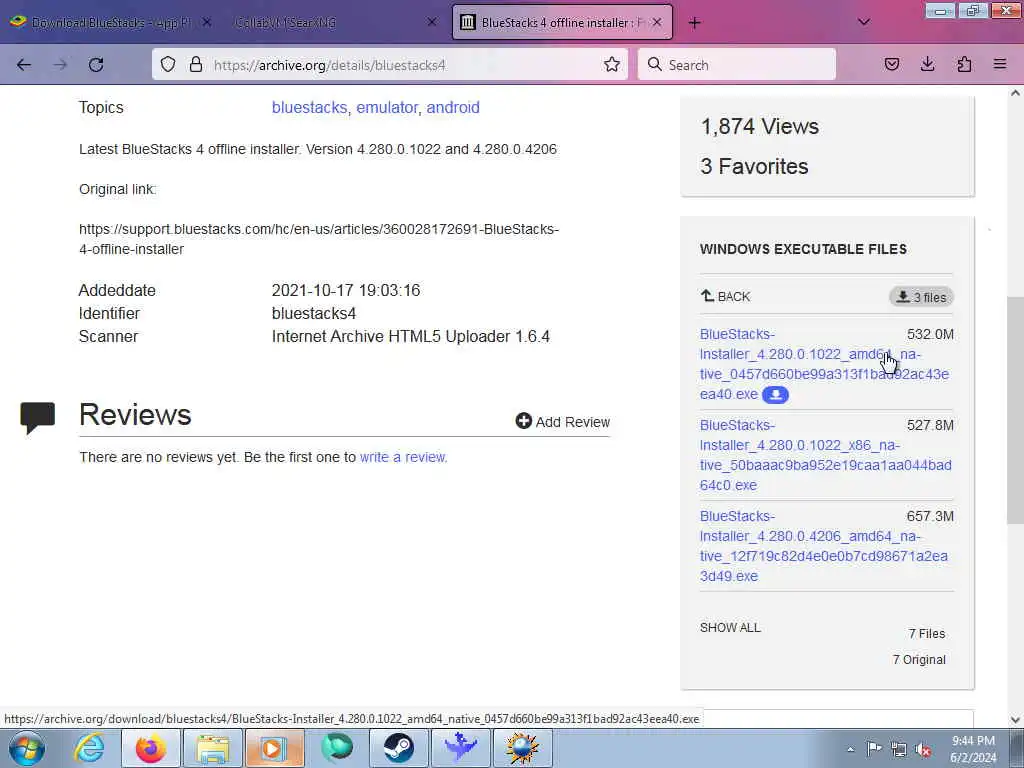Close the CollabVM SearXNG tab
The width and height of the screenshot is (1024, 768).
pyautogui.click(x=432, y=22)
